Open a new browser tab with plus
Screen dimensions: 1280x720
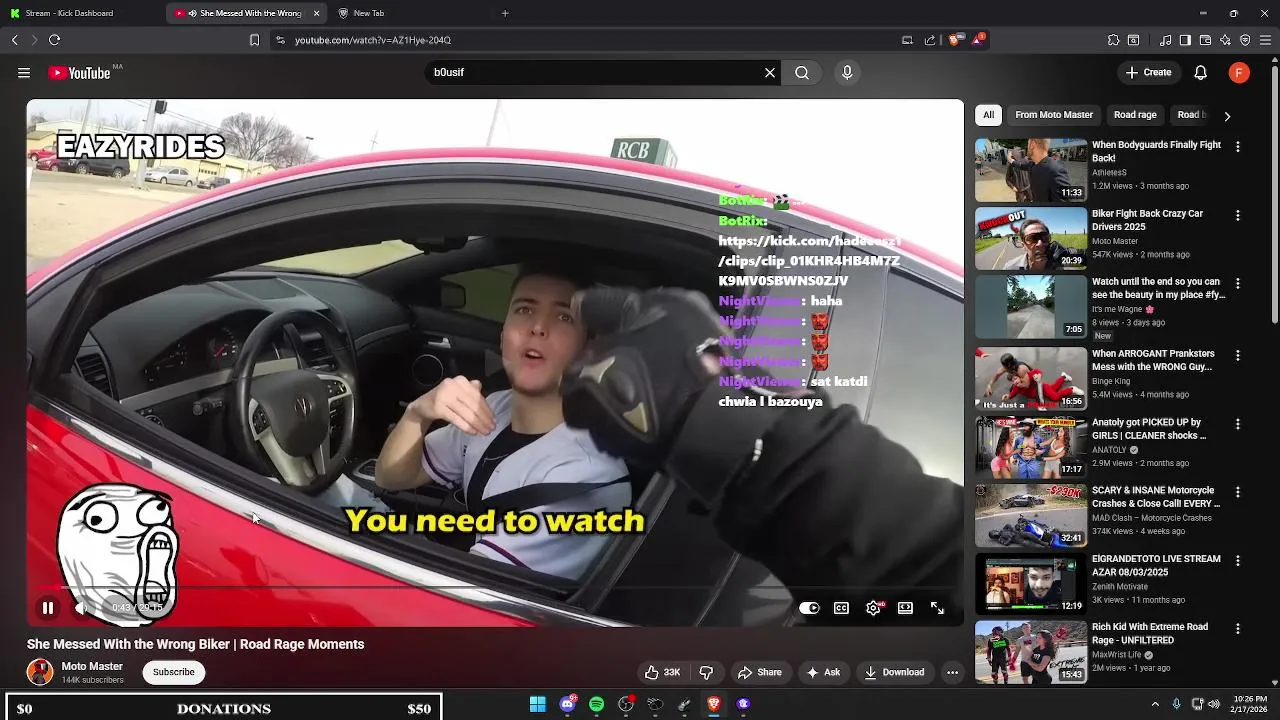click(x=505, y=13)
